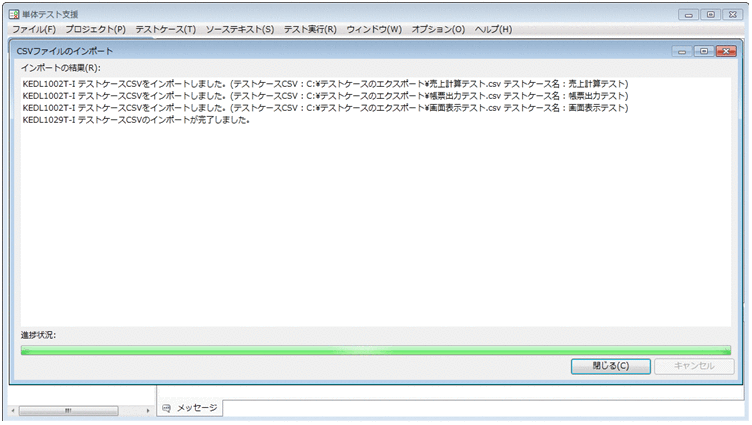Viewport: 752px width, 425px height.
Task: Open the ファイル(F) menu
Action: (34, 29)
